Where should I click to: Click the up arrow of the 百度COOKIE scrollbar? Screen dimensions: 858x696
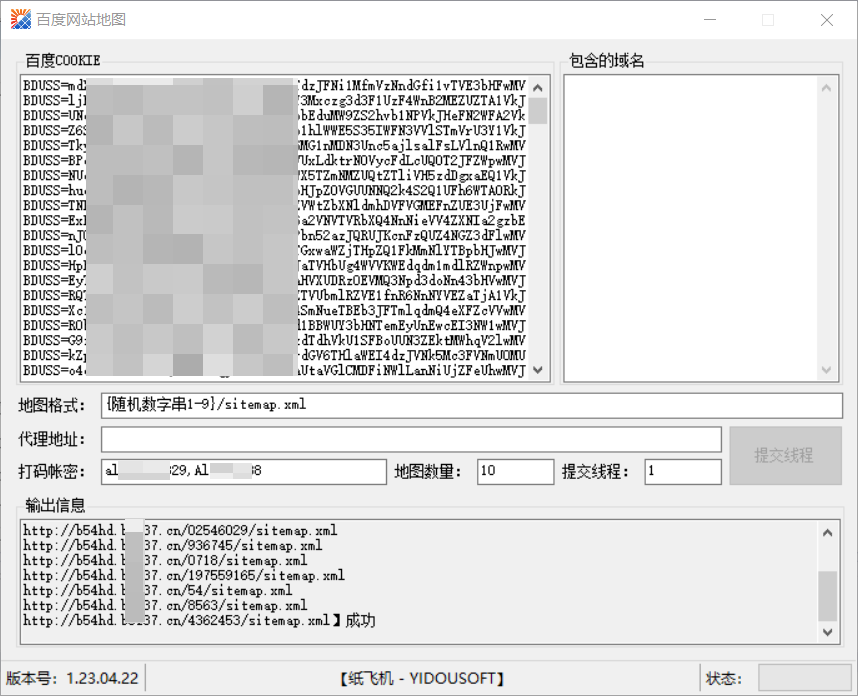[538, 88]
